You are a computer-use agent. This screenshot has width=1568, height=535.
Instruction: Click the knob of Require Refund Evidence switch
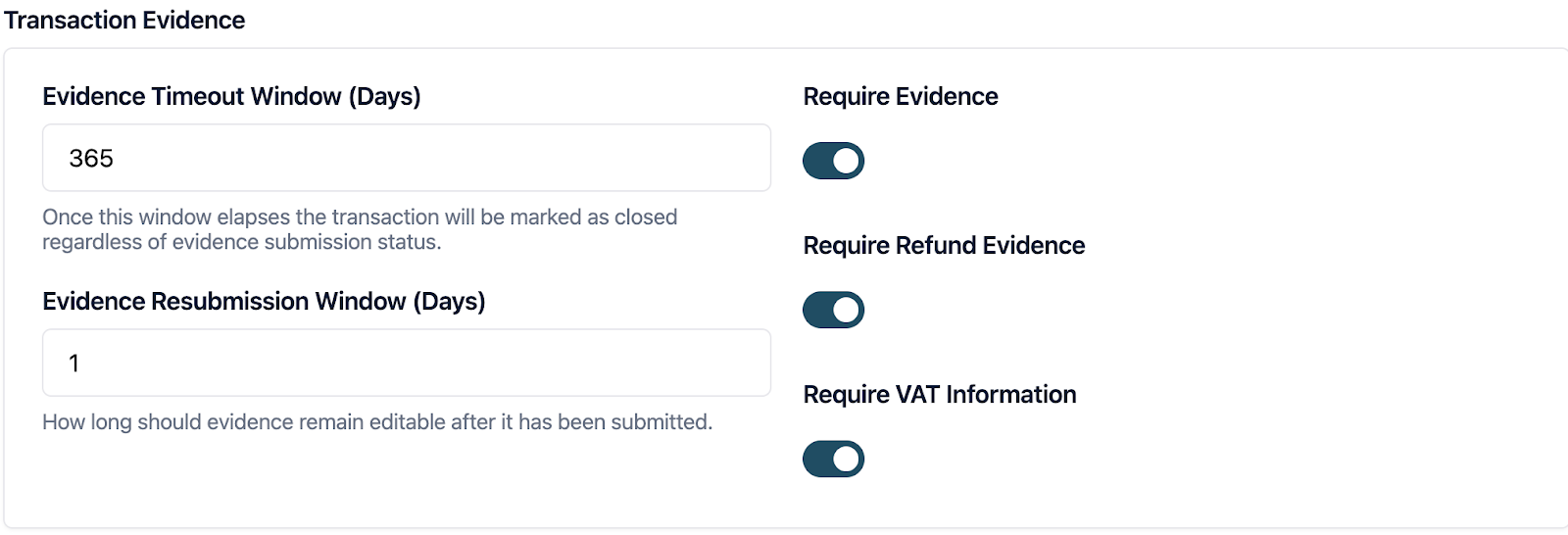[846, 310]
